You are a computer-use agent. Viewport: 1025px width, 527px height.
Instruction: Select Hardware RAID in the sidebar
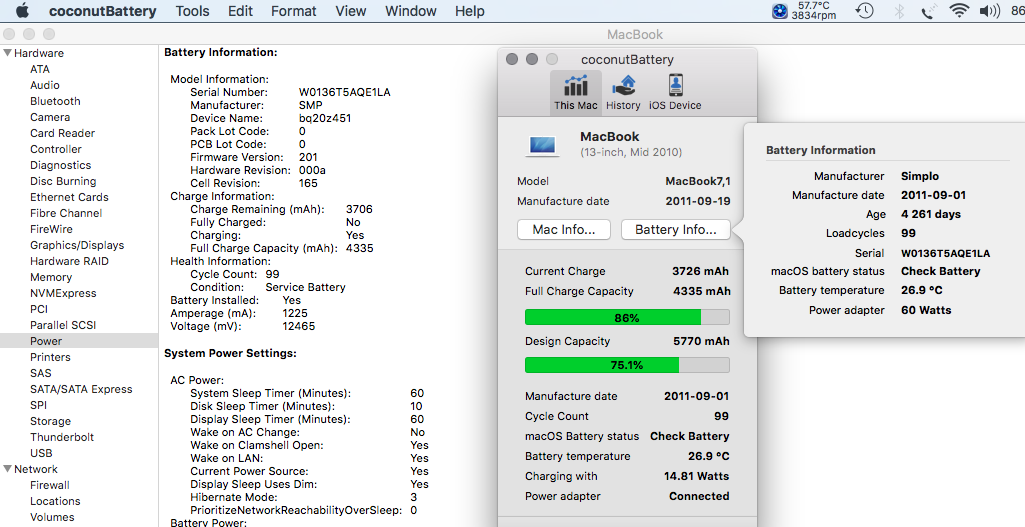[x=69, y=261]
